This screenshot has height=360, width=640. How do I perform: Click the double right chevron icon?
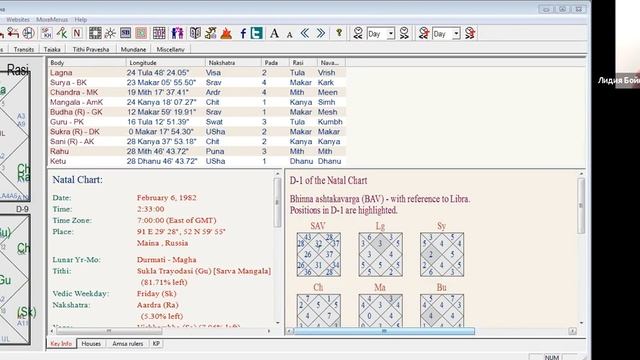[x=321, y=33]
